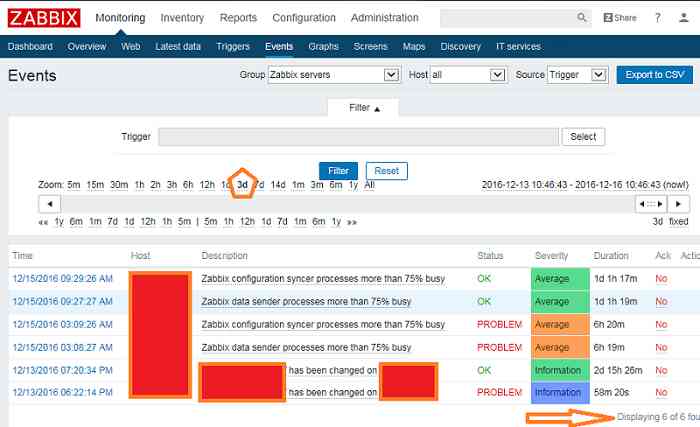The height and width of the screenshot is (427, 700).
Task: Open the Configuration menu
Action: (304, 18)
